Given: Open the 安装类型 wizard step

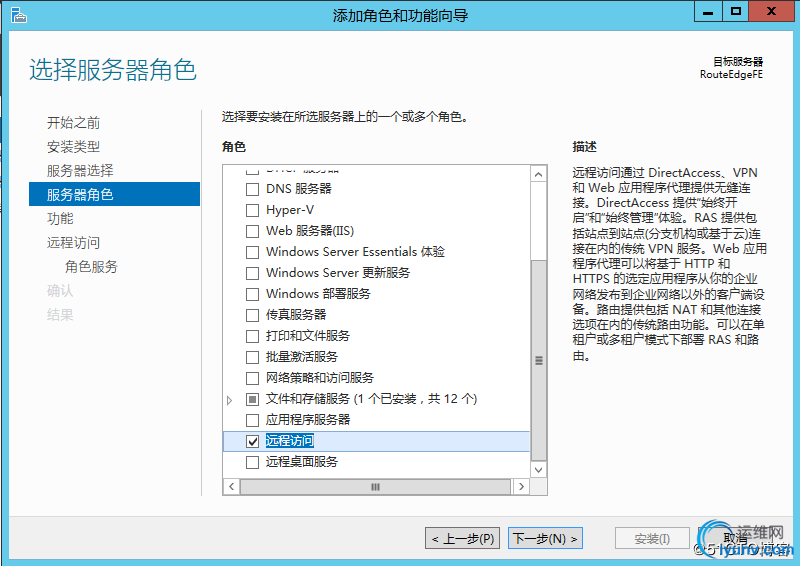Looking at the screenshot, I should coord(73,147).
